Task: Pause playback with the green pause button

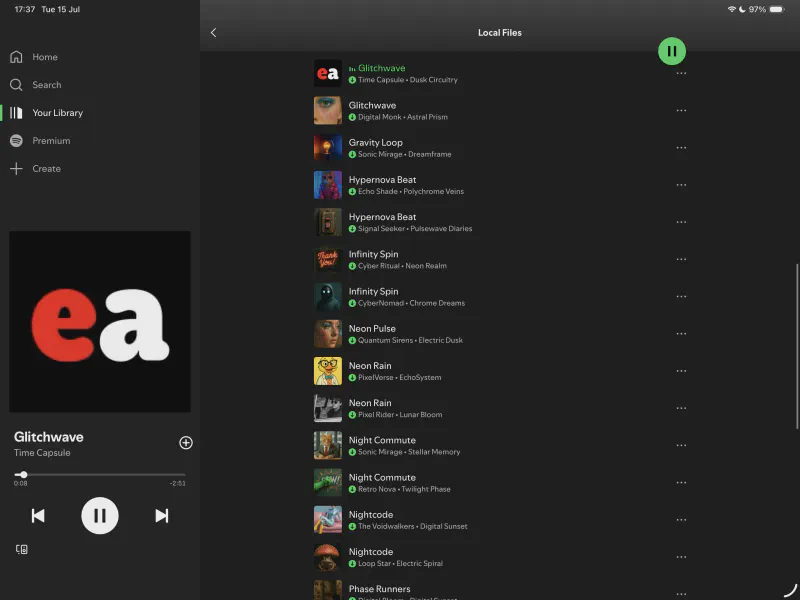Action: [x=672, y=50]
